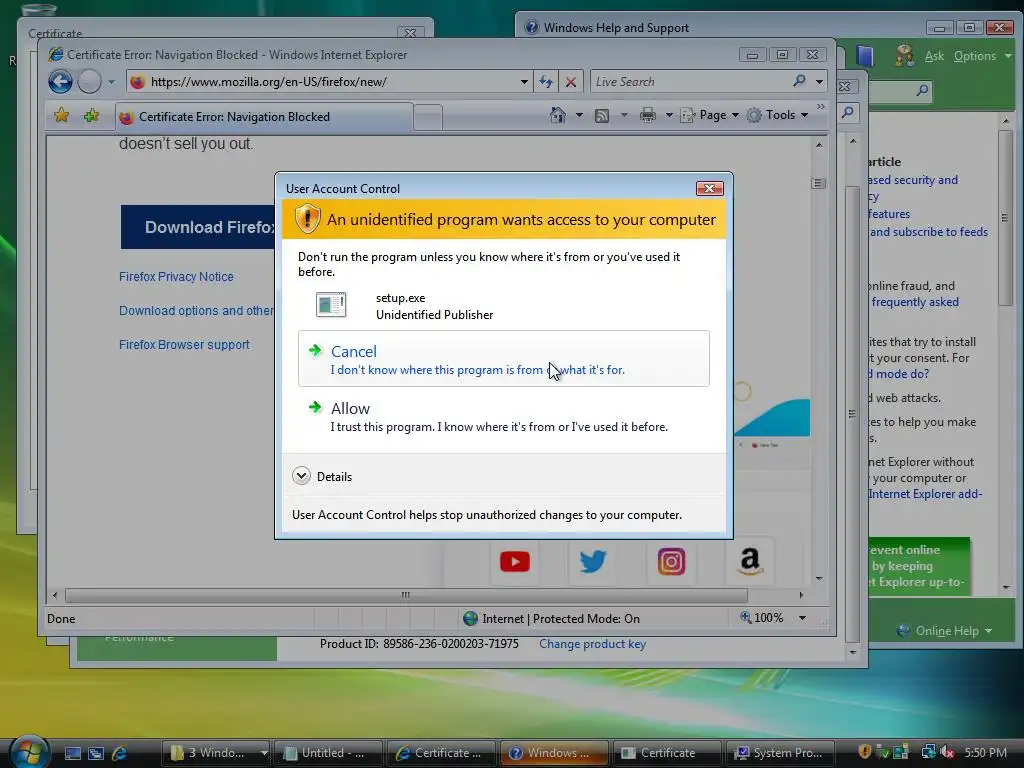The image size is (1024, 768).
Task: Open the Amazon shortcut tile
Action: click(x=750, y=561)
